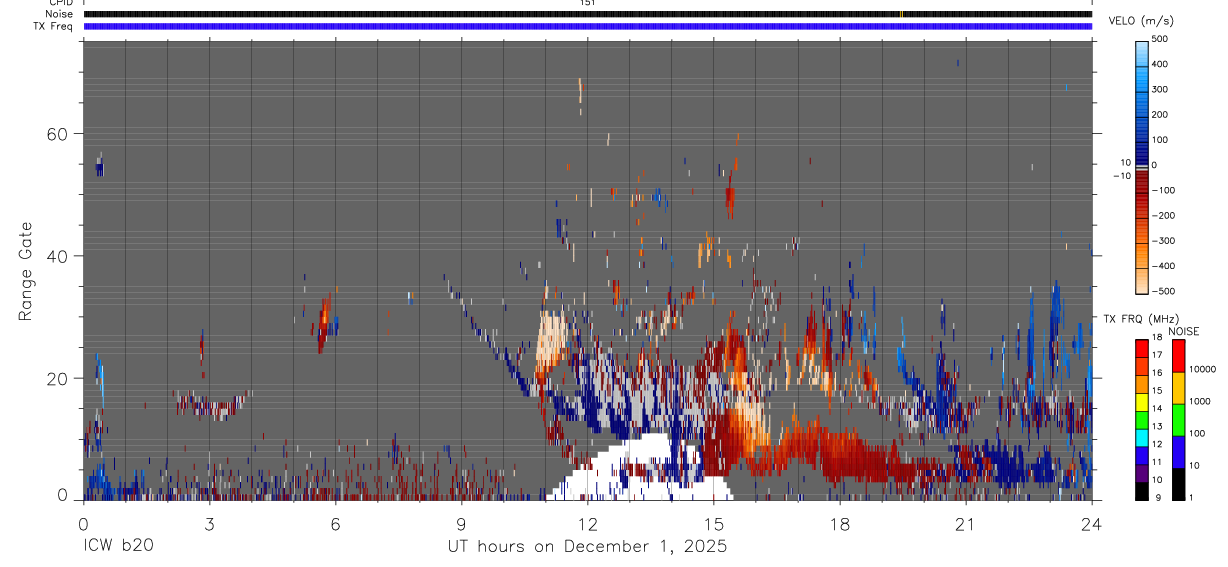Viewport: 1228px width, 567px height.
Task: Click the 'ICW b20' radar beam label
Action: (x=118, y=547)
